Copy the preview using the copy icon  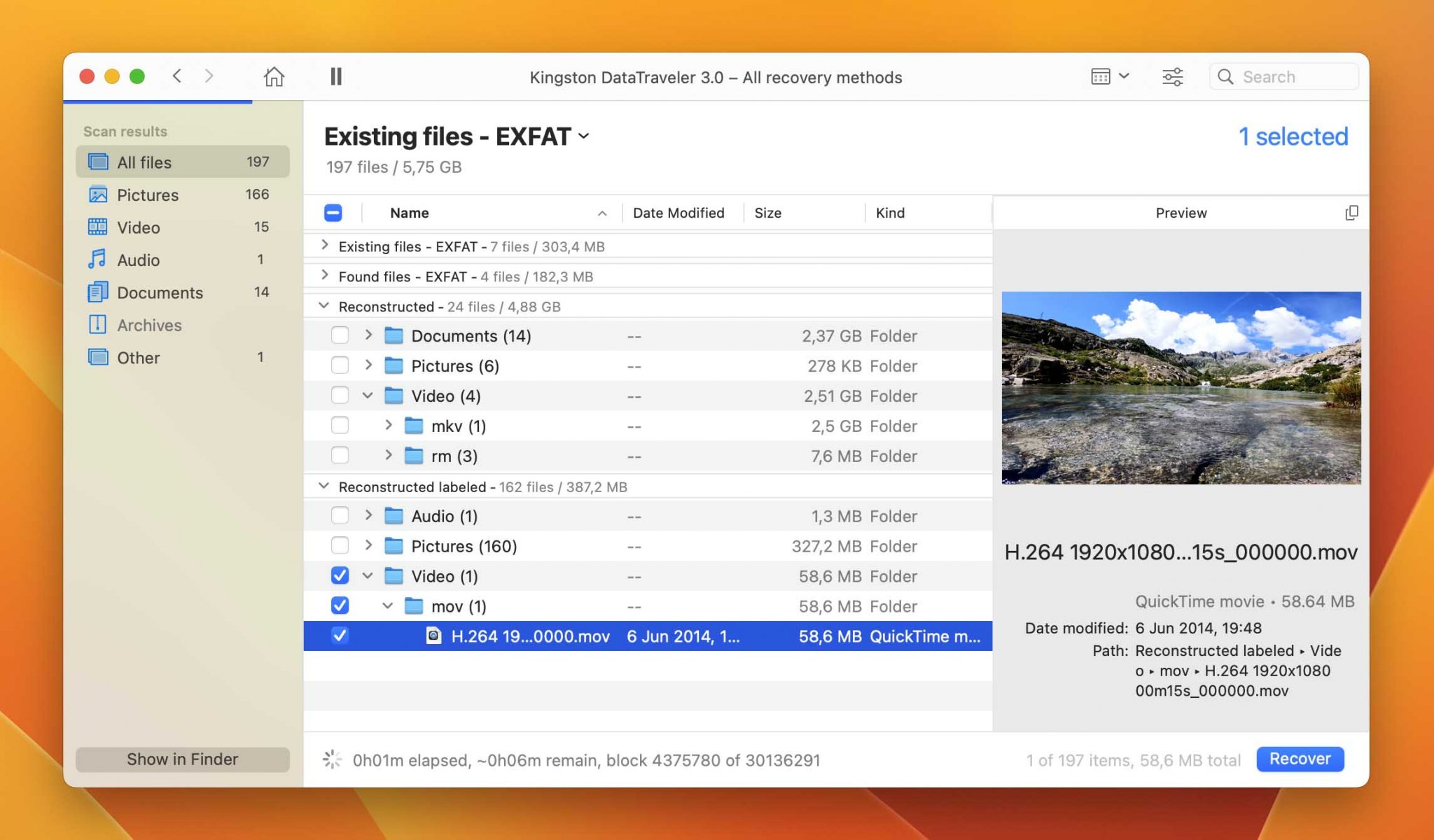[x=1352, y=212]
